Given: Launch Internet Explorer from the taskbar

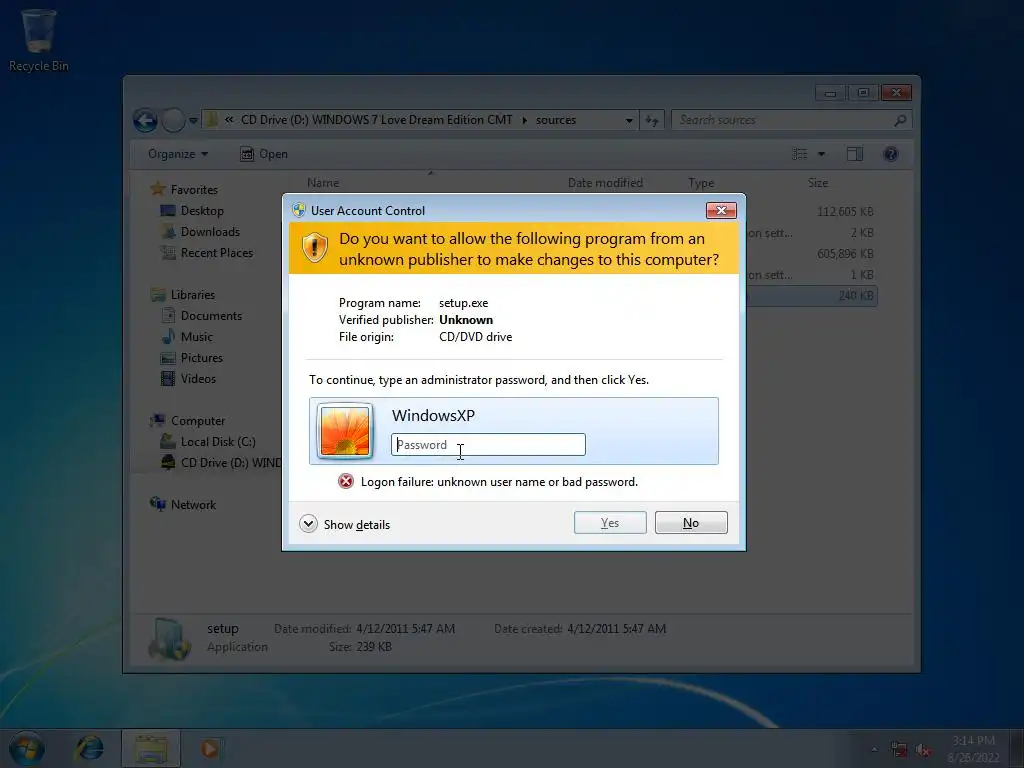Looking at the screenshot, I should coord(89,748).
